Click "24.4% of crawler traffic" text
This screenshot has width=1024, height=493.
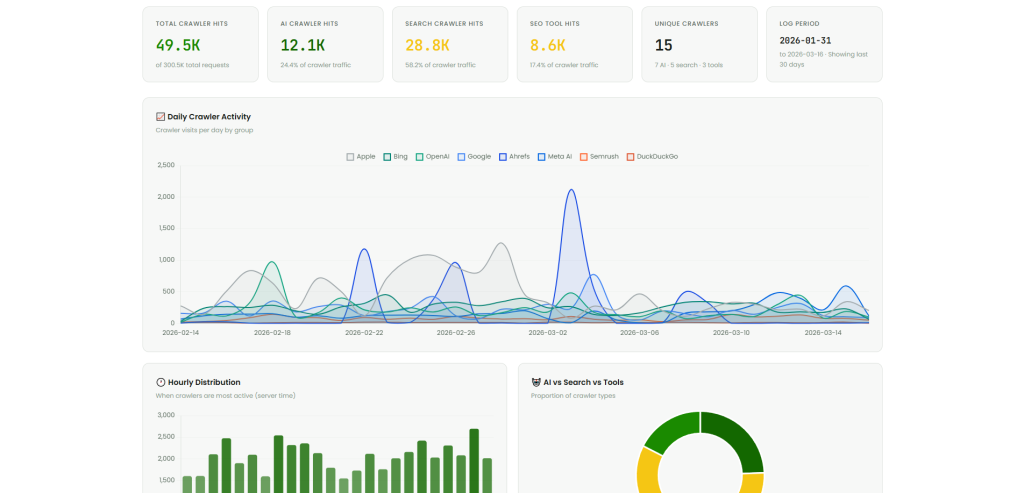(x=315, y=65)
